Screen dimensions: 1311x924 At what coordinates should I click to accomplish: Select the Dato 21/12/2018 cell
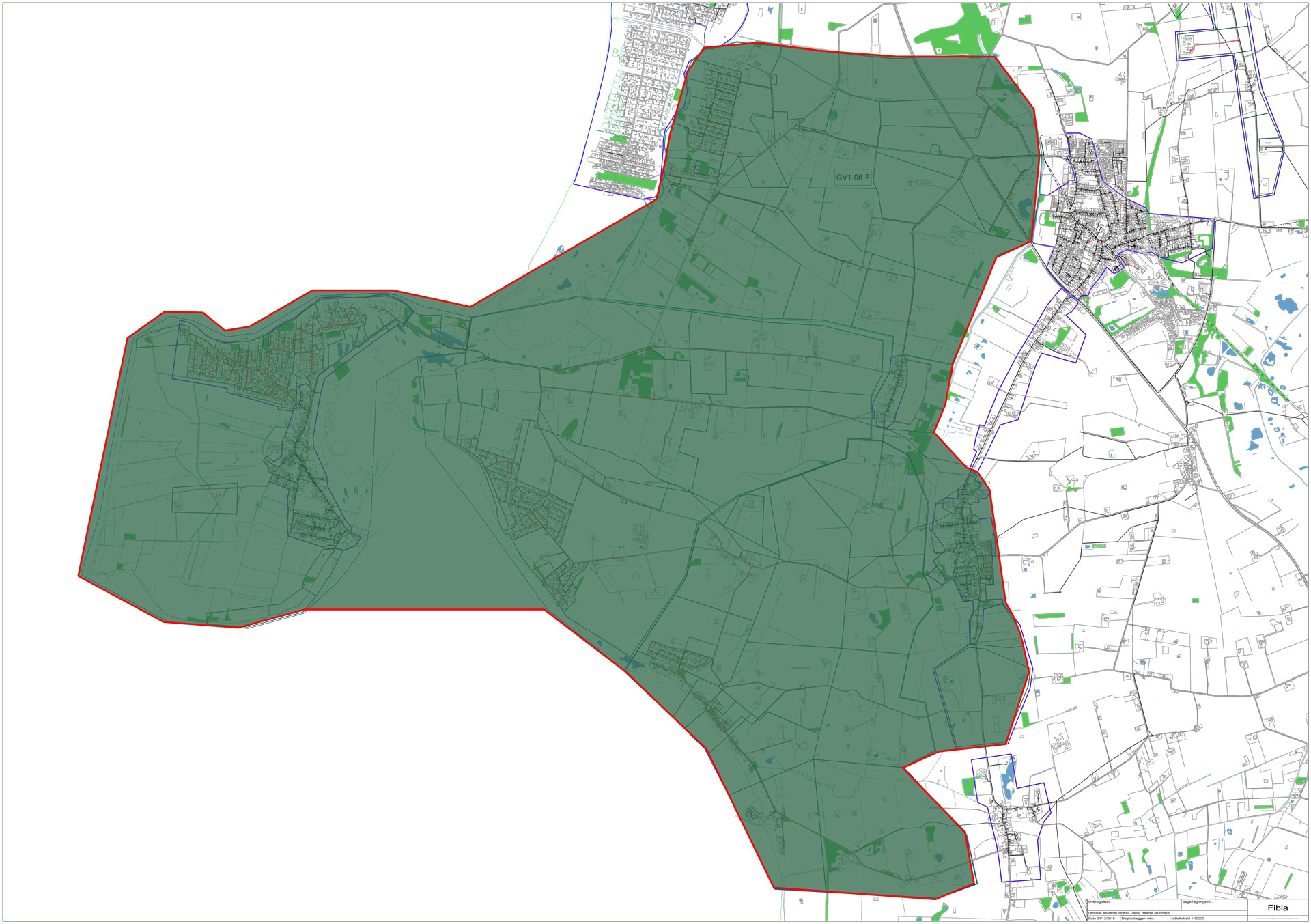click(1103, 919)
